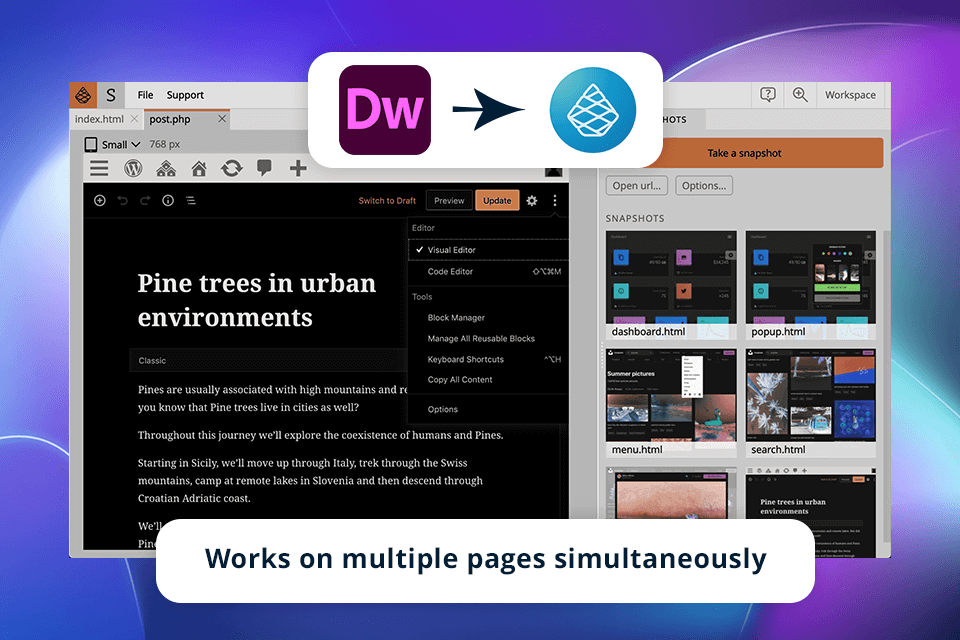Switch to the index.html tab
Image resolution: width=960 pixels, height=640 pixels.
click(99, 119)
